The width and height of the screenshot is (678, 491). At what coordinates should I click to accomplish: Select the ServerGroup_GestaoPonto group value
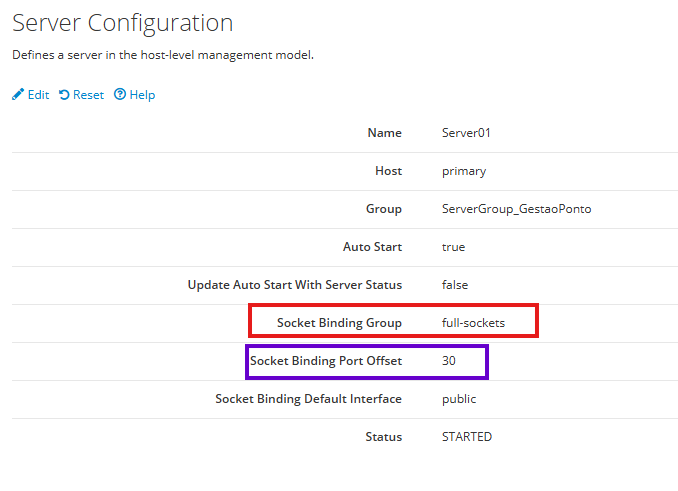(x=523, y=209)
